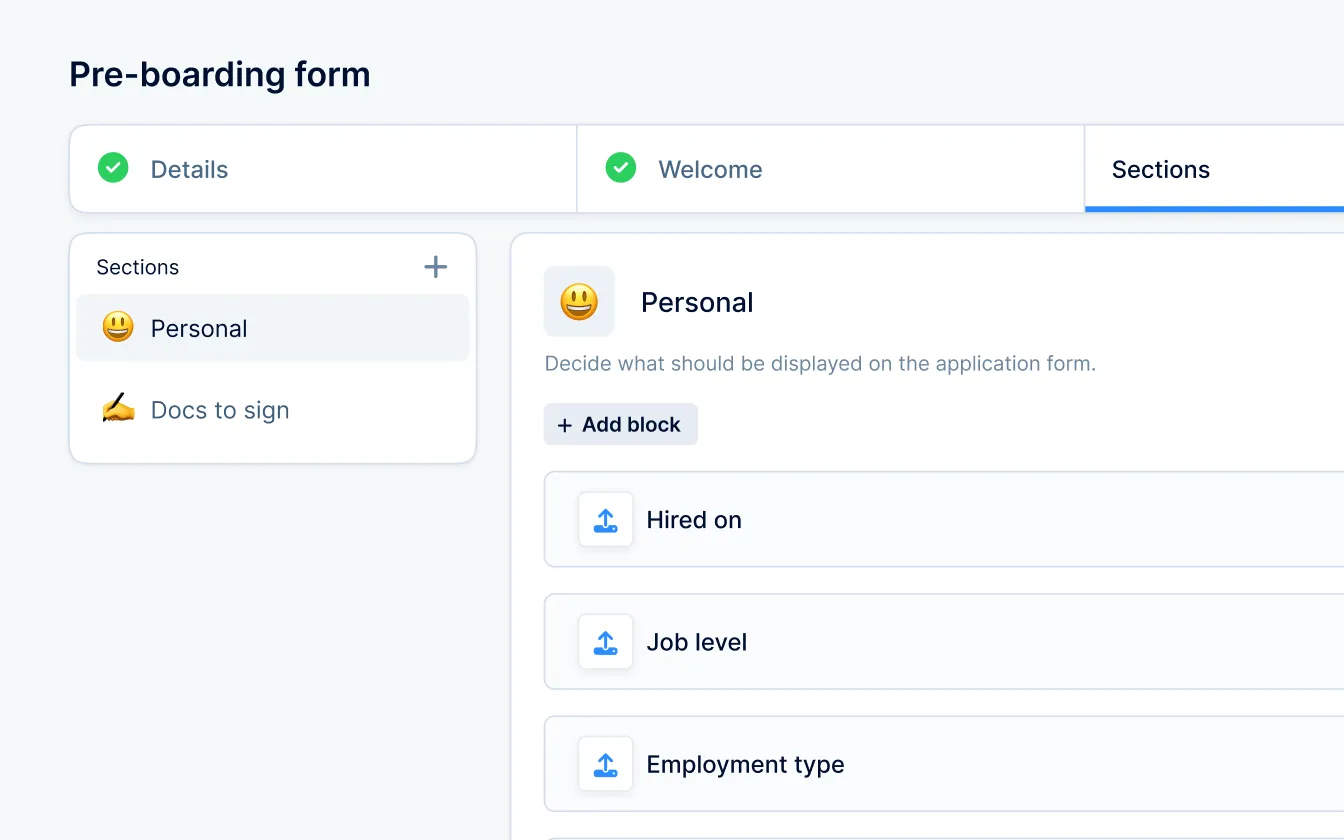This screenshot has height=840, width=1344.
Task: Click smiley emoji in sidebar Personal item
Action: point(118,327)
